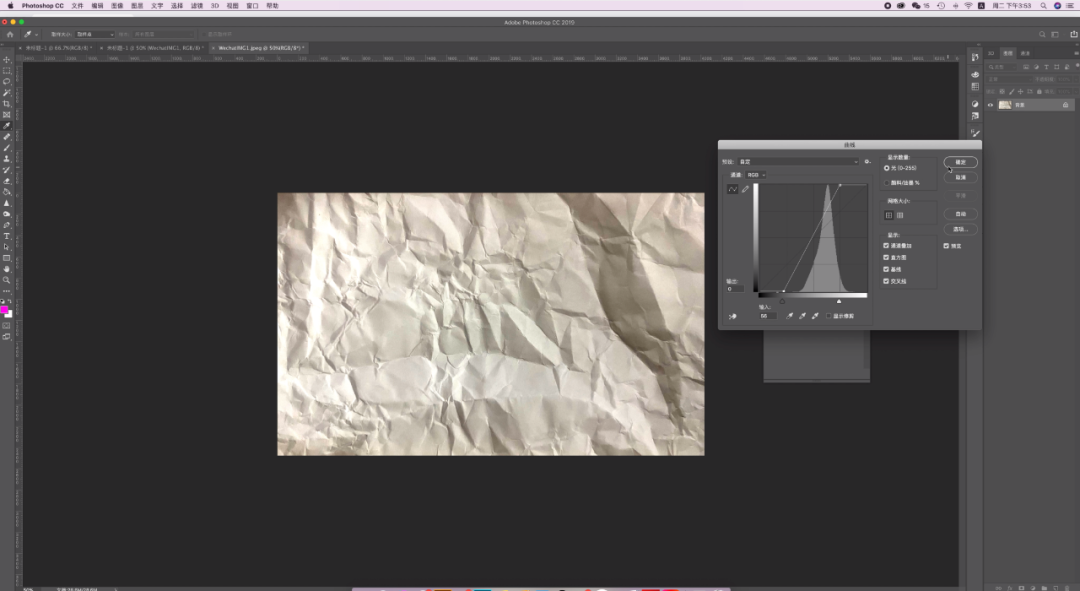Select the 颜料/油墨 % radio option
Viewport: 1080px width, 591px height.
click(x=886, y=182)
